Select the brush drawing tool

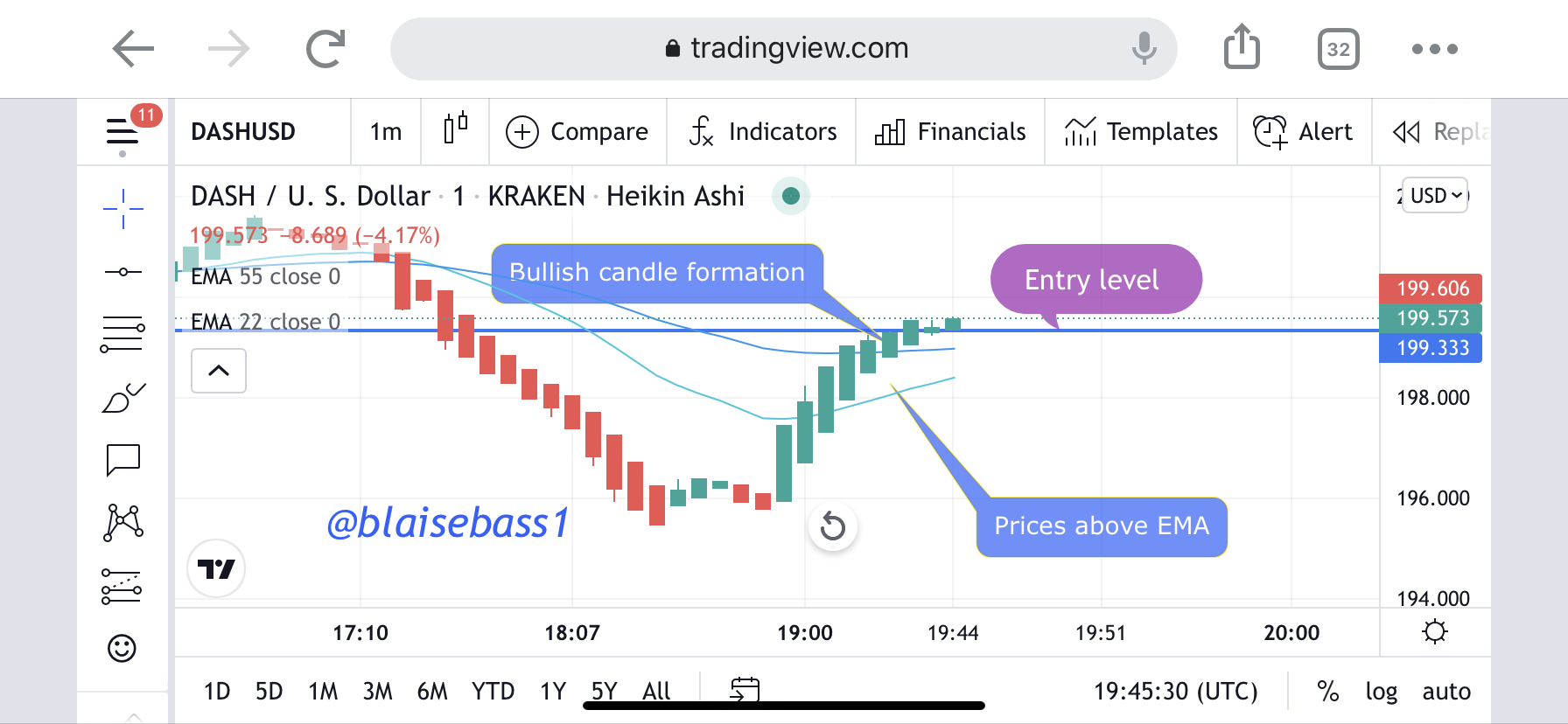pos(122,398)
